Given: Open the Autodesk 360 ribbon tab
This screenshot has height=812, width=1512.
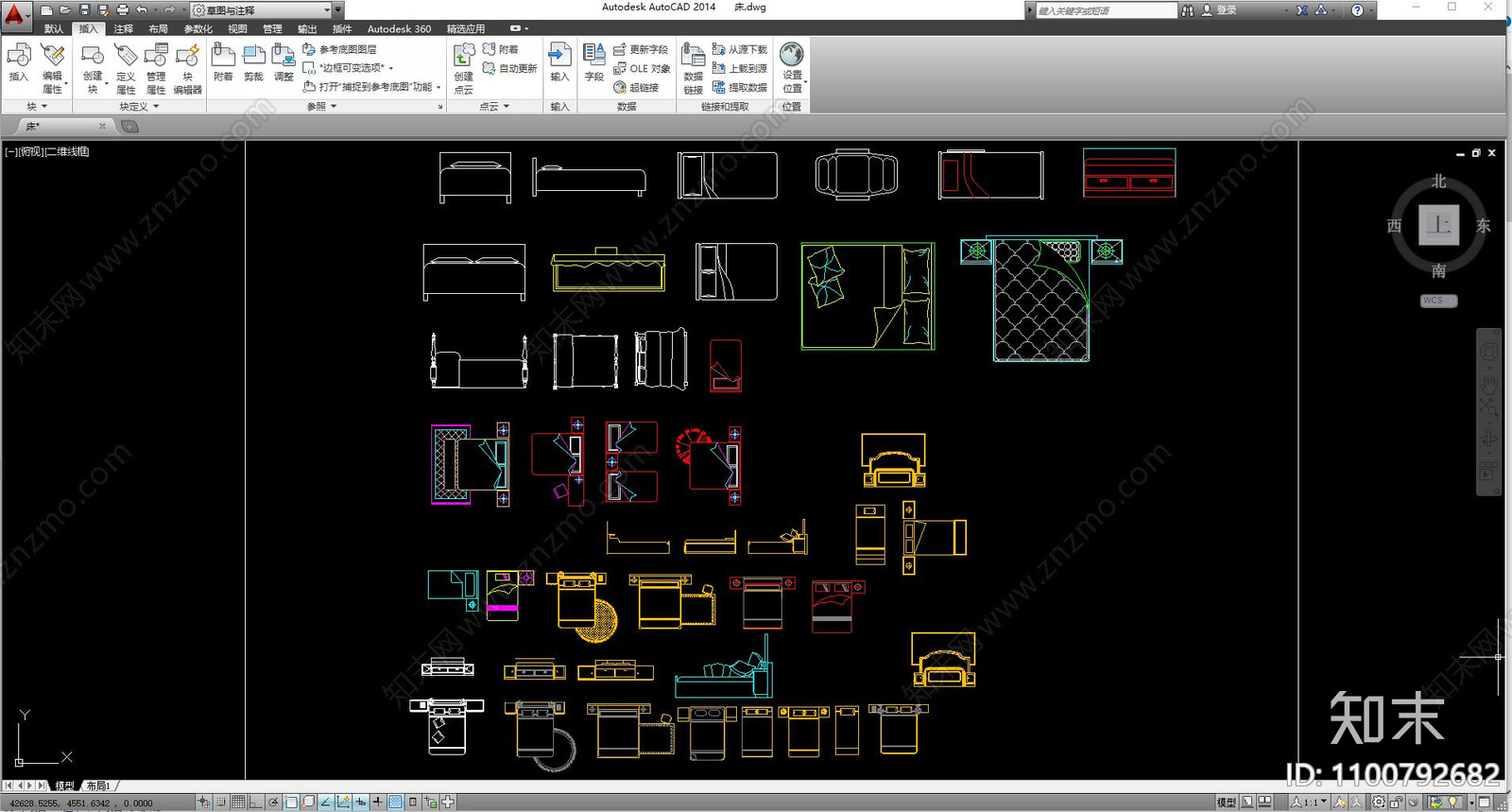Looking at the screenshot, I should (x=399, y=28).
